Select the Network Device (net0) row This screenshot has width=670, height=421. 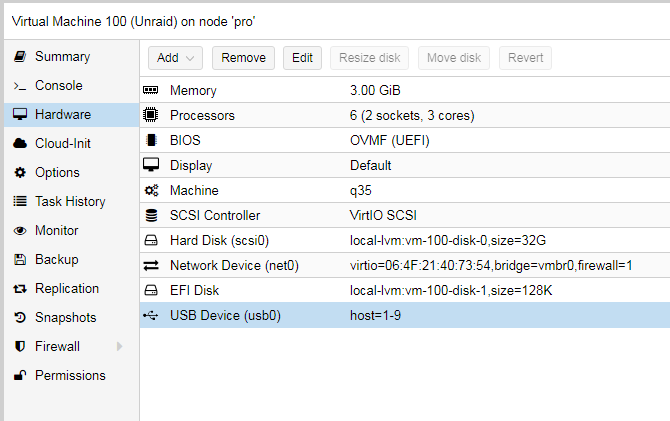pos(405,265)
